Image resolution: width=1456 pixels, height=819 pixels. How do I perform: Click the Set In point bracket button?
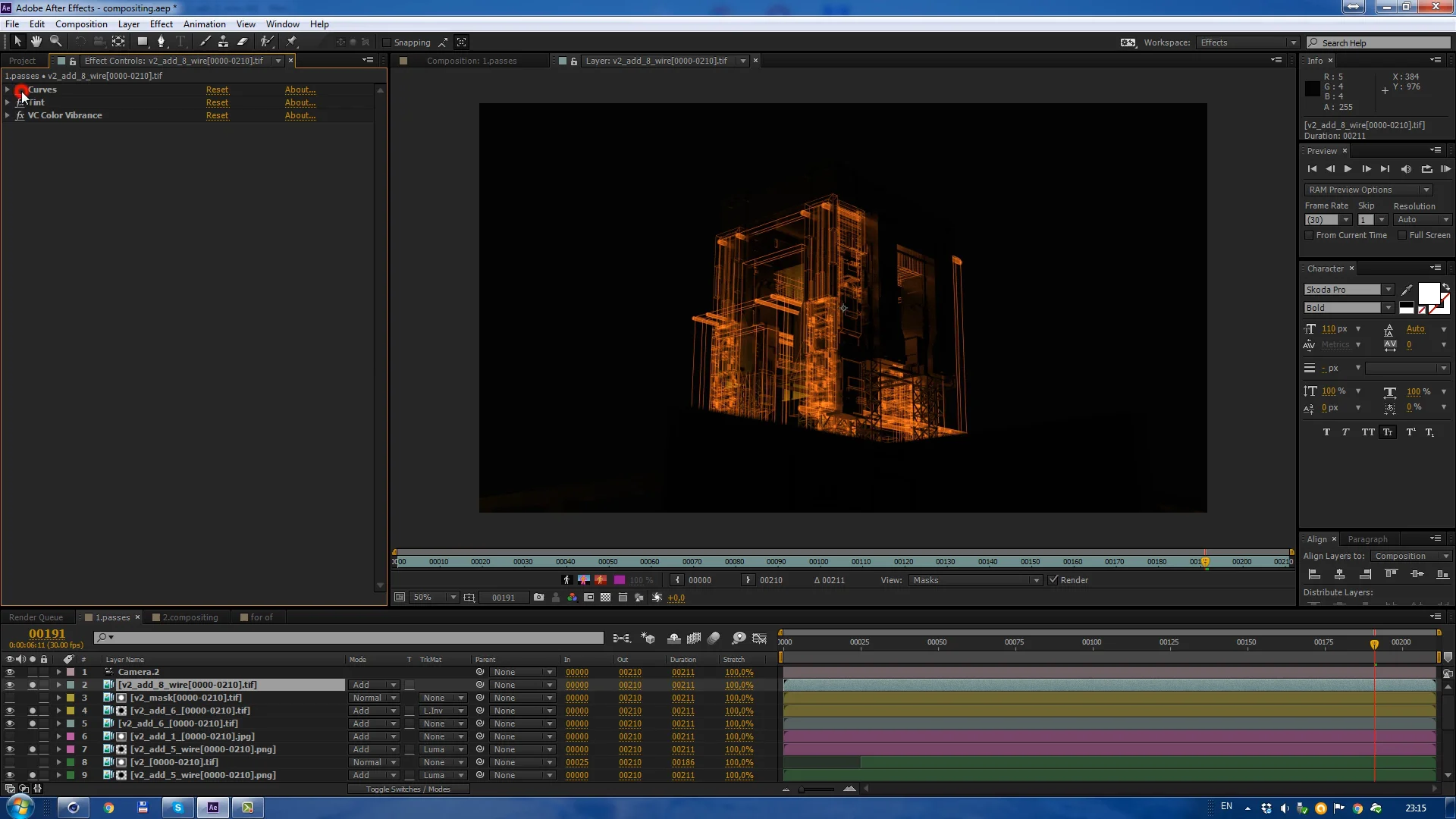pyautogui.click(x=677, y=580)
